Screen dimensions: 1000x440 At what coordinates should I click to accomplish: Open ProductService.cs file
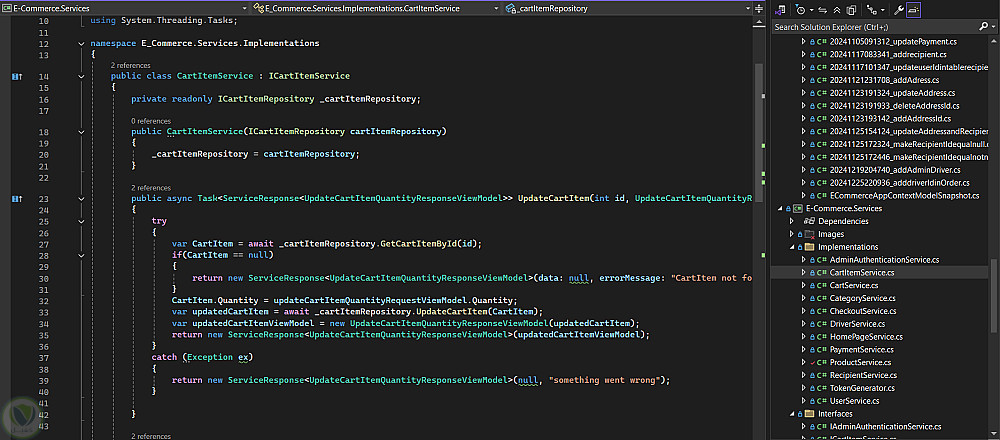click(x=860, y=362)
